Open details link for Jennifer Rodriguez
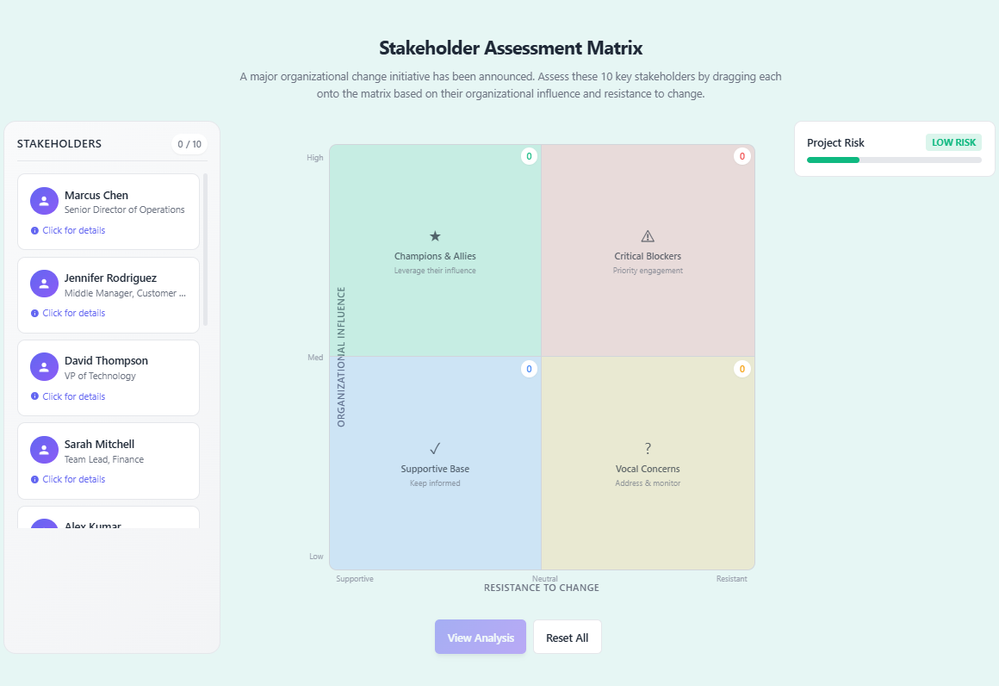This screenshot has width=999, height=686. 73,313
